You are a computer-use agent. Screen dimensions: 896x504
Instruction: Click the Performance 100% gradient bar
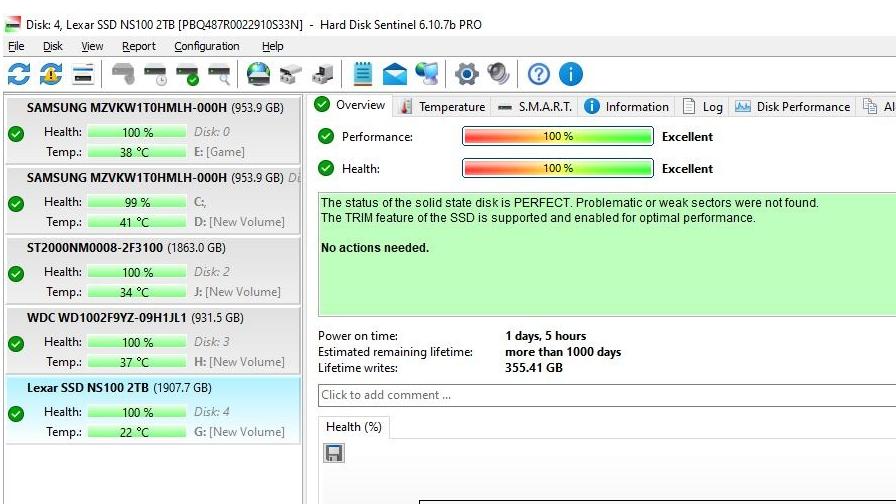tap(557, 137)
